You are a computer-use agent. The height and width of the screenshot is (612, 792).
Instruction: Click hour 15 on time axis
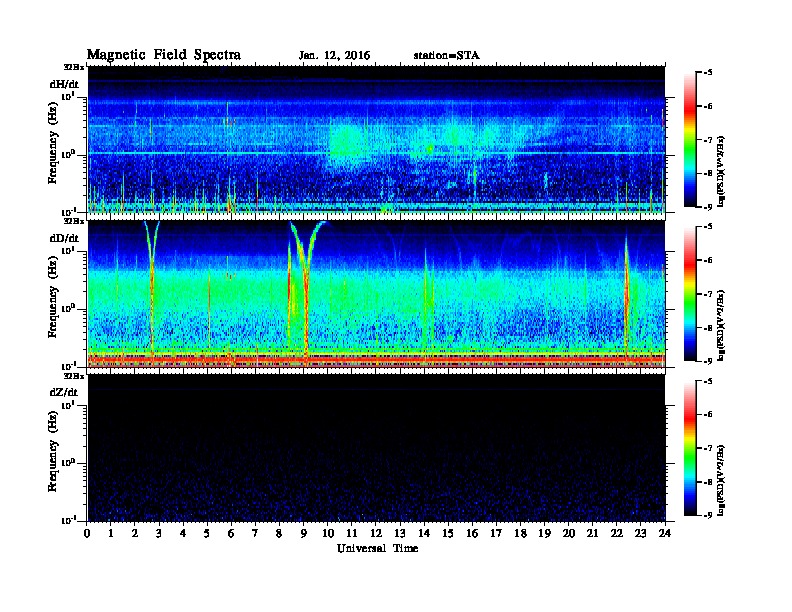click(x=448, y=533)
